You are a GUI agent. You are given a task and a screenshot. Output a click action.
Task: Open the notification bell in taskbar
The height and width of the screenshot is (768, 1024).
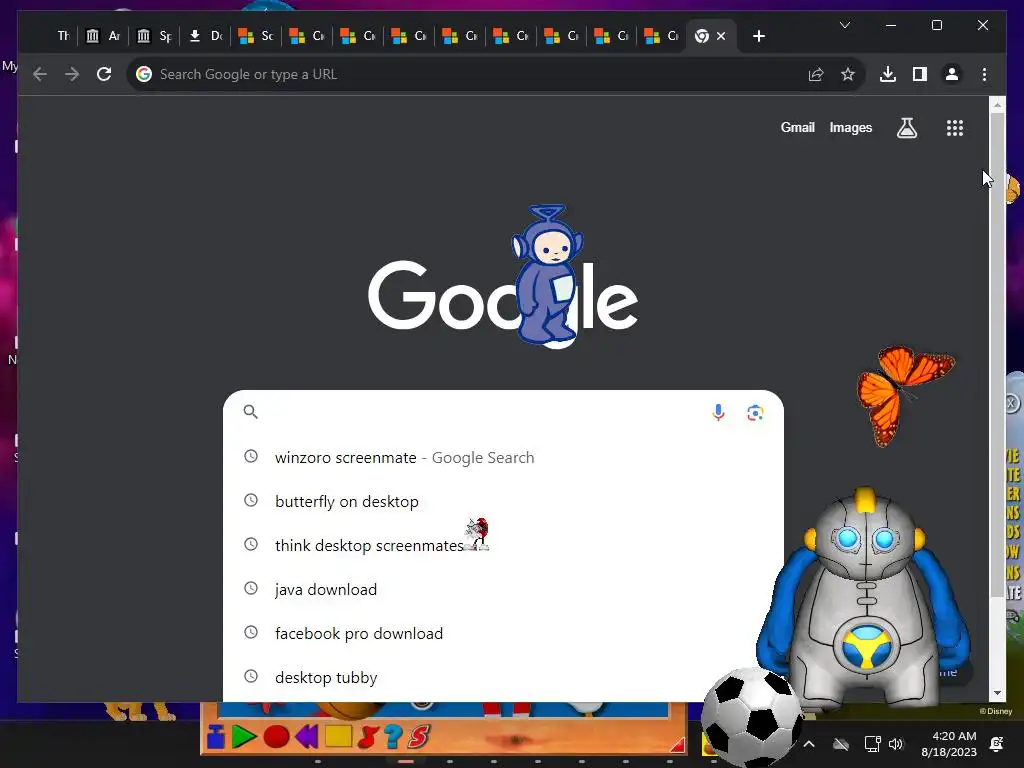(x=997, y=744)
